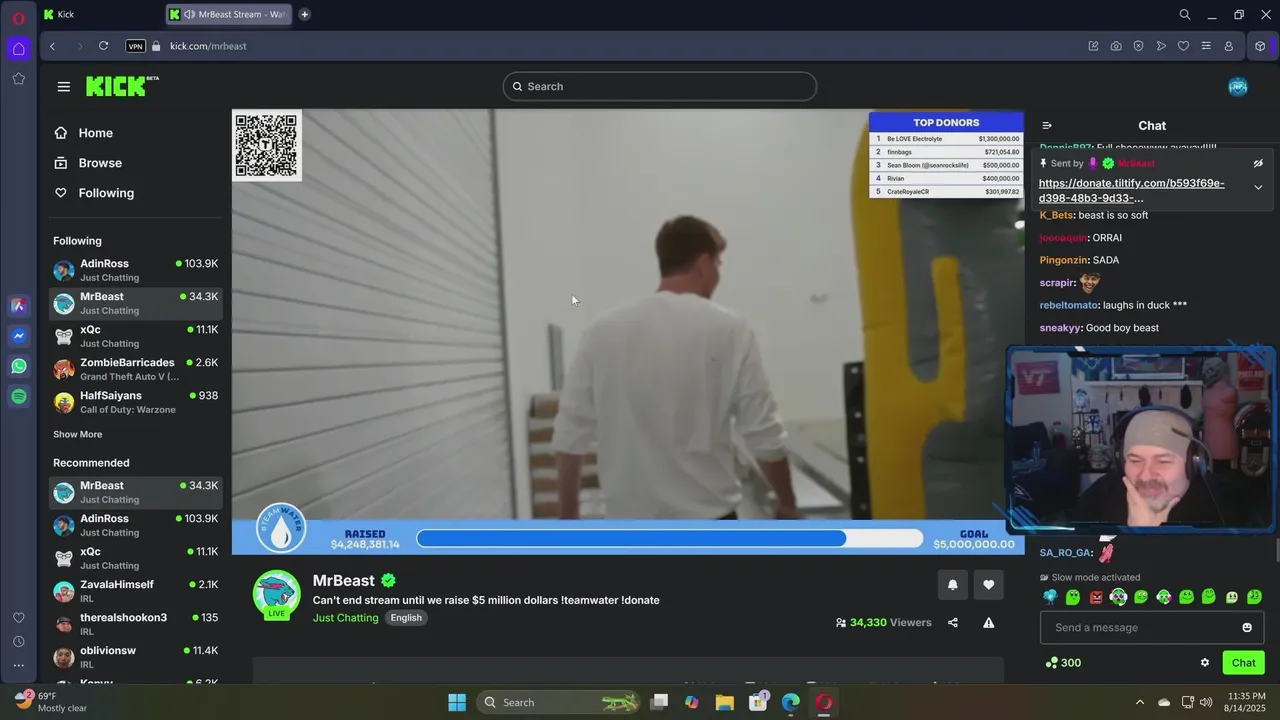Open File Explorer from taskbar
This screenshot has width=1280, height=720.
(x=725, y=702)
